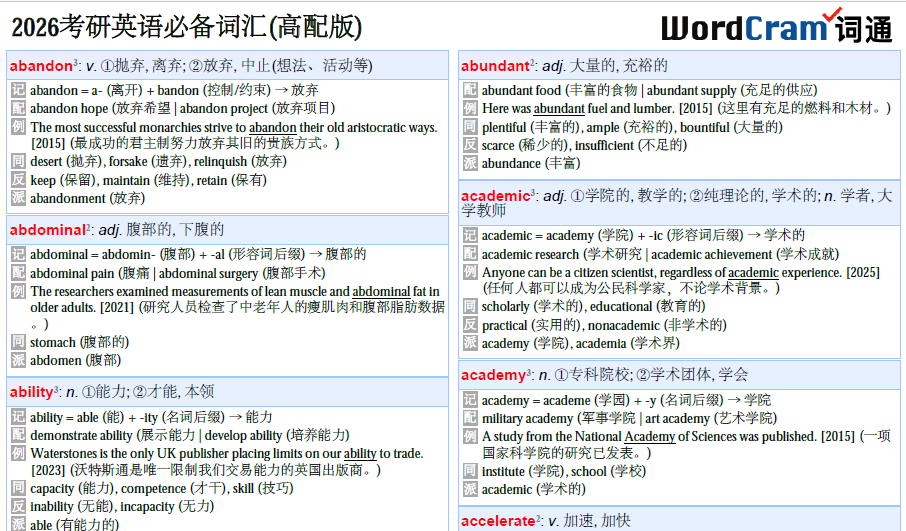The image size is (906, 531).
Task: Click the 反 antonym icon under abandon
Action: click(x=18, y=180)
